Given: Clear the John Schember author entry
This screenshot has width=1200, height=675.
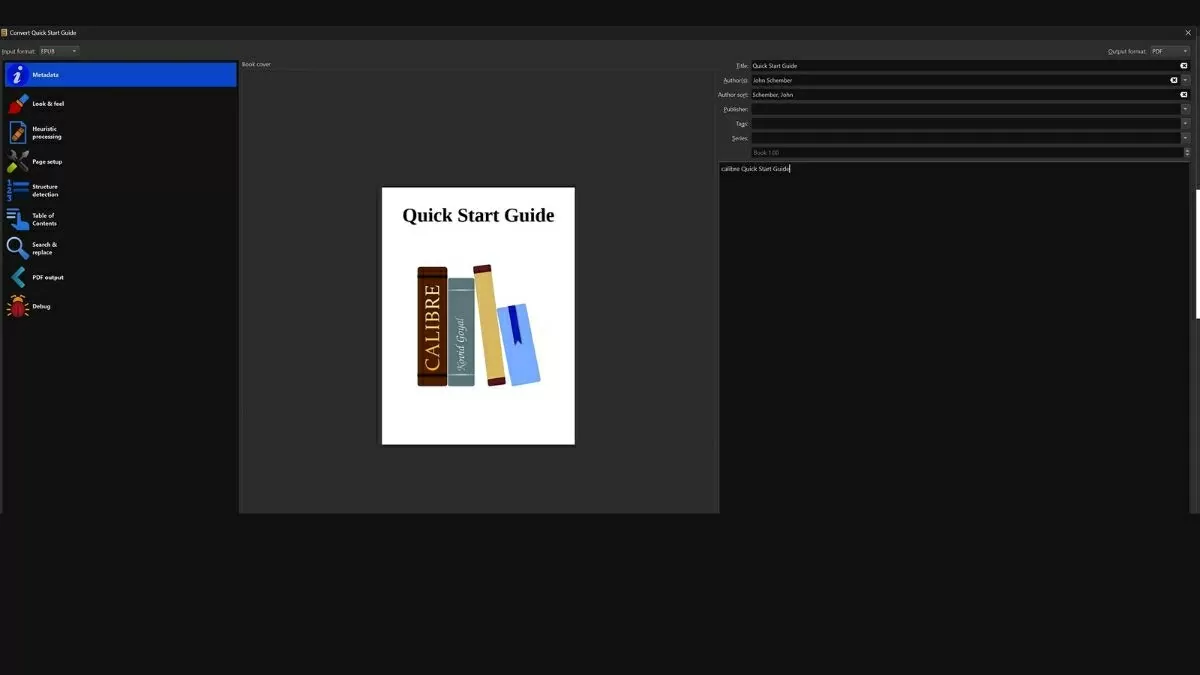Looking at the screenshot, I should click(1172, 80).
